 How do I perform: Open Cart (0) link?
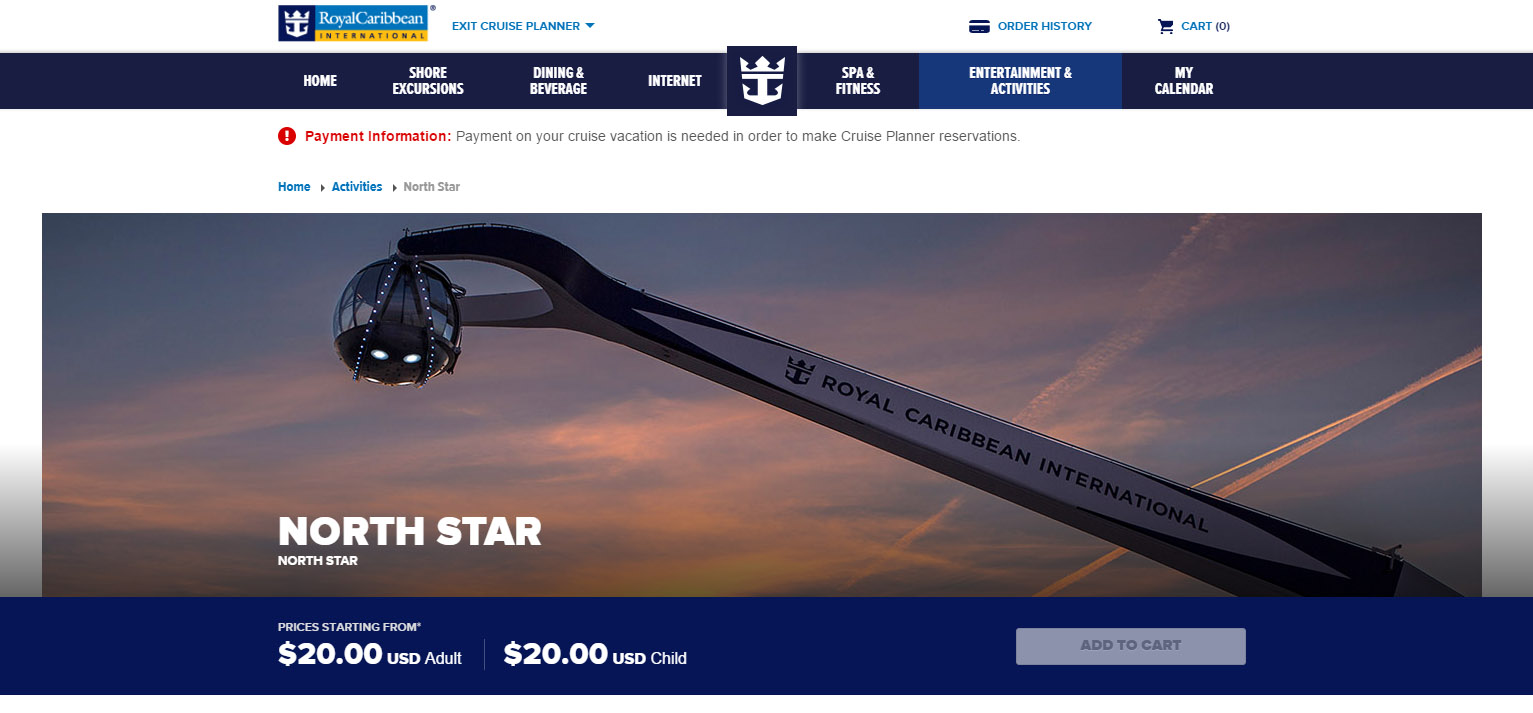(x=1205, y=27)
